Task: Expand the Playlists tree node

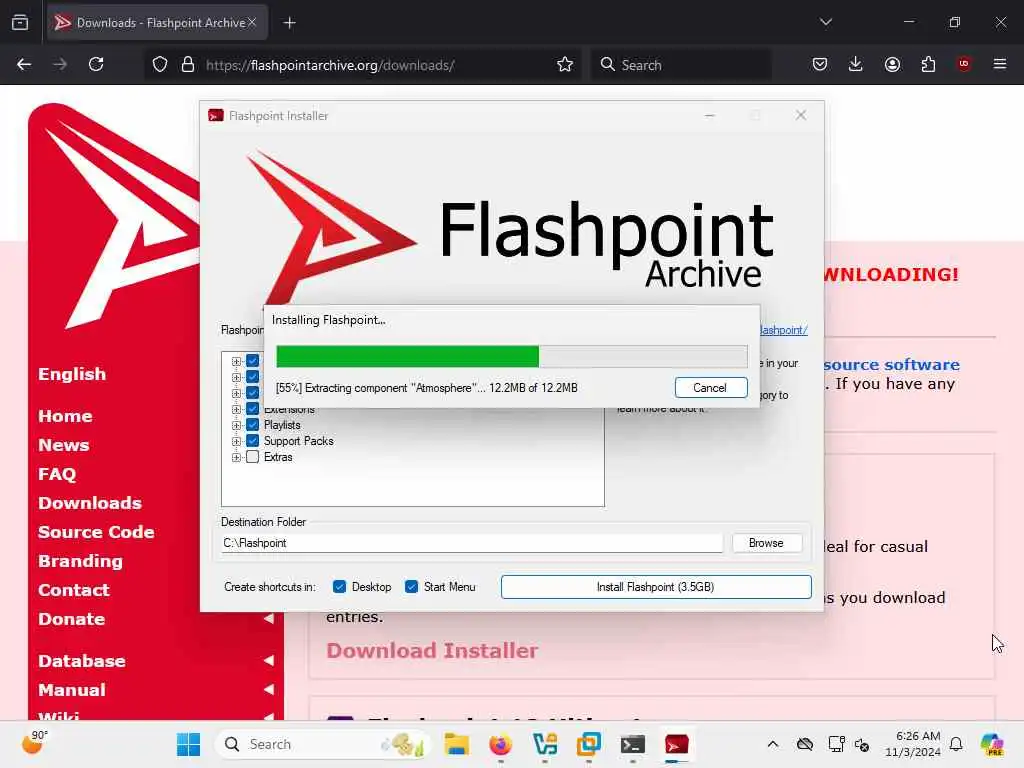Action: point(236,425)
